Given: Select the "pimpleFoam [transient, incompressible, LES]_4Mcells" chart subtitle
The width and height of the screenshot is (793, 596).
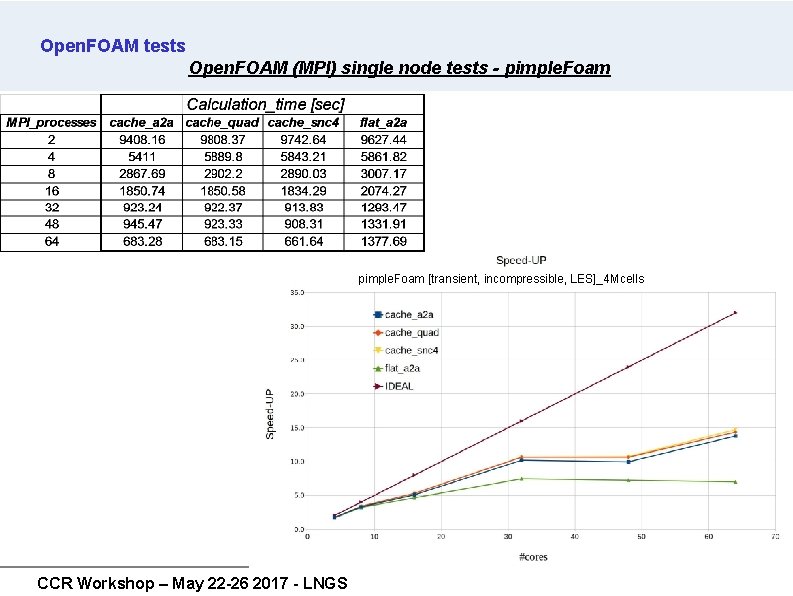Looking at the screenshot, I should point(501,279).
